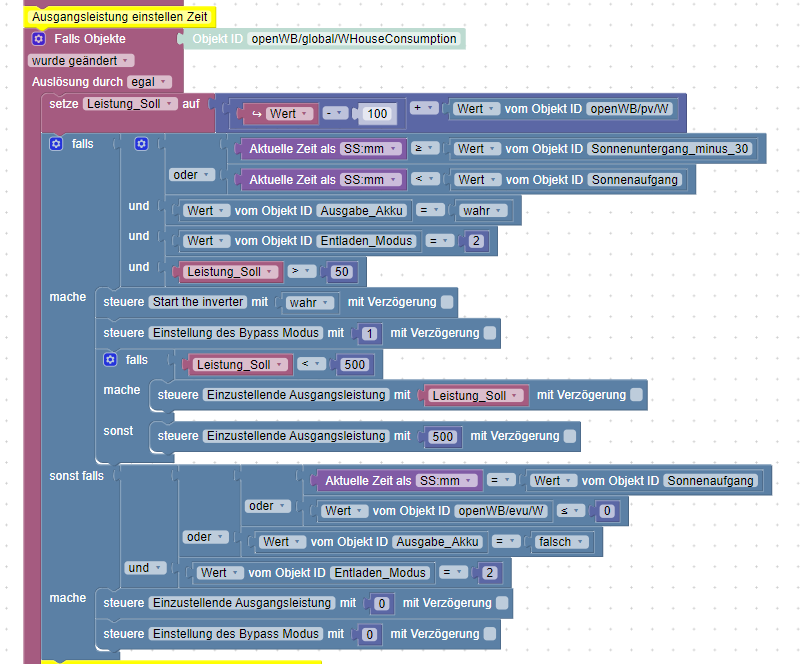Open the wurde geändert dropdown
Screen dimensions: 808x664
81,61
